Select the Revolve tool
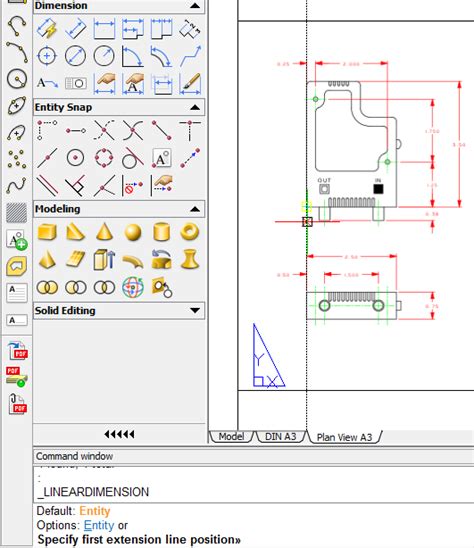This screenshot has height=548, width=474. 161,259
